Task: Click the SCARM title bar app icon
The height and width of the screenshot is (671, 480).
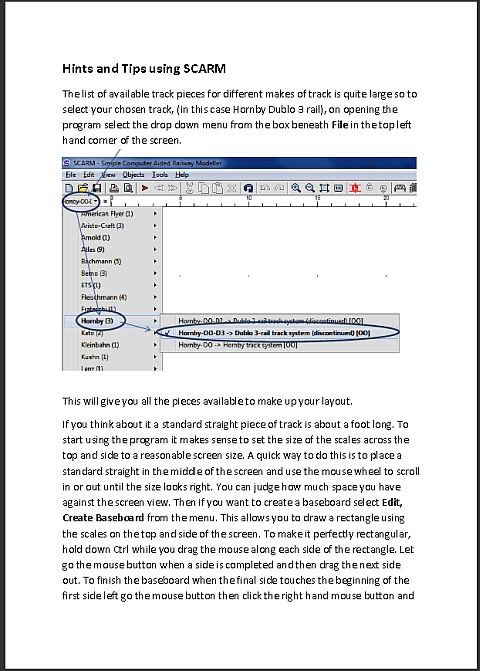Action: pos(67,163)
